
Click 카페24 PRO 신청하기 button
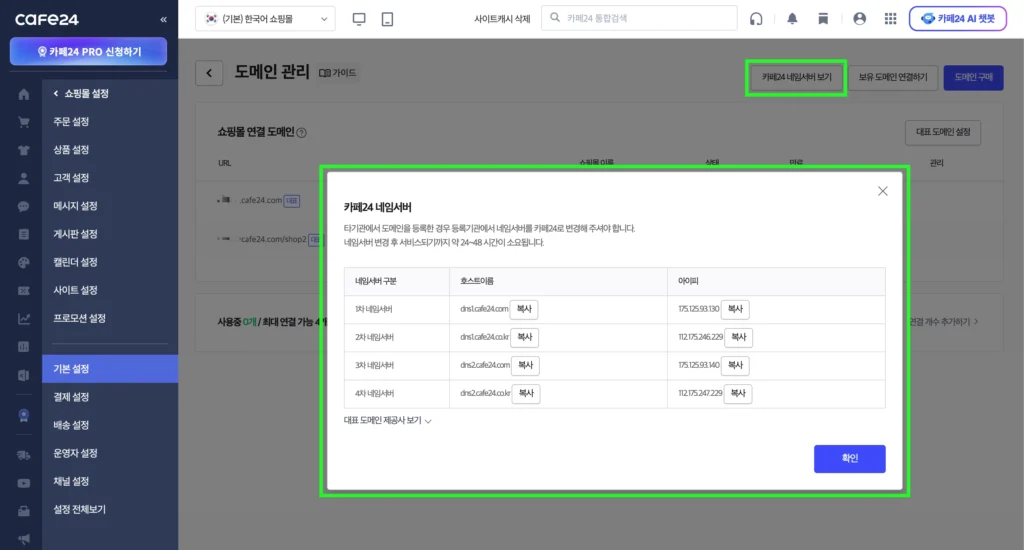pos(88,52)
